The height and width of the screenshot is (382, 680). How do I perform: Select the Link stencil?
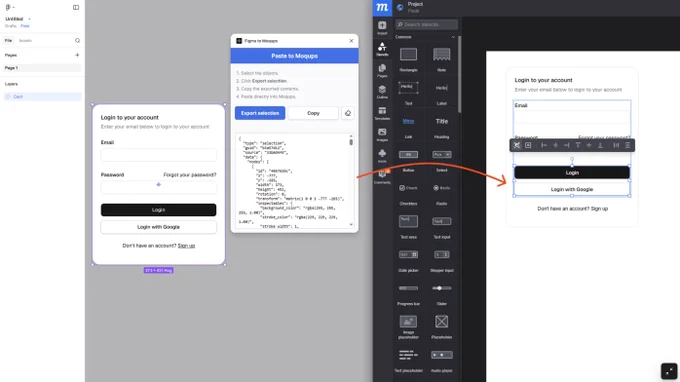tap(409, 121)
